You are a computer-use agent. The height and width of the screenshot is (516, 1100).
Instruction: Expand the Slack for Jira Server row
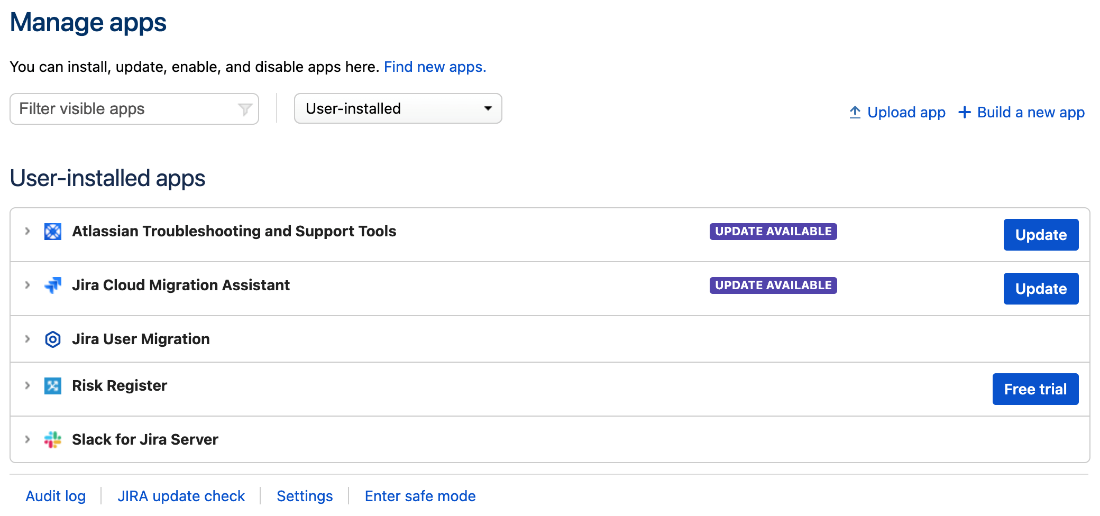click(27, 440)
